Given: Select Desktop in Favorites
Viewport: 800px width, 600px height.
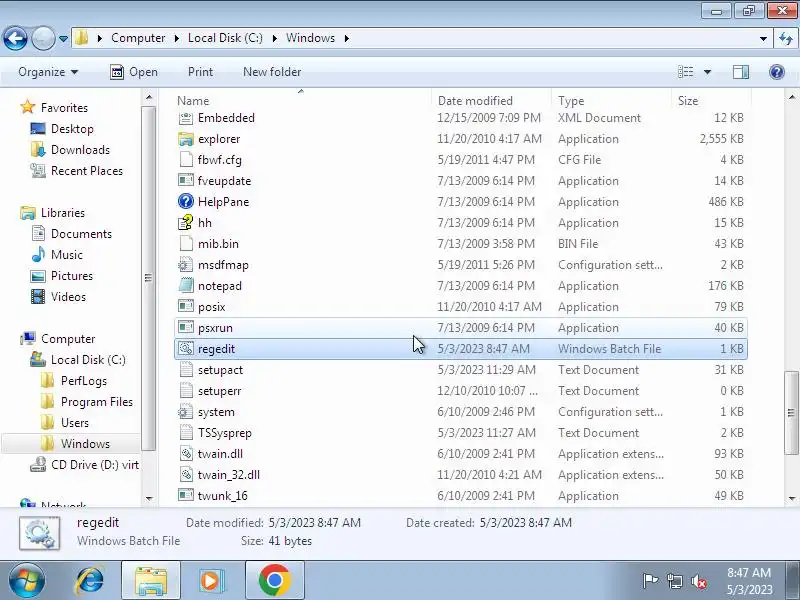Looking at the screenshot, I should tap(72, 129).
